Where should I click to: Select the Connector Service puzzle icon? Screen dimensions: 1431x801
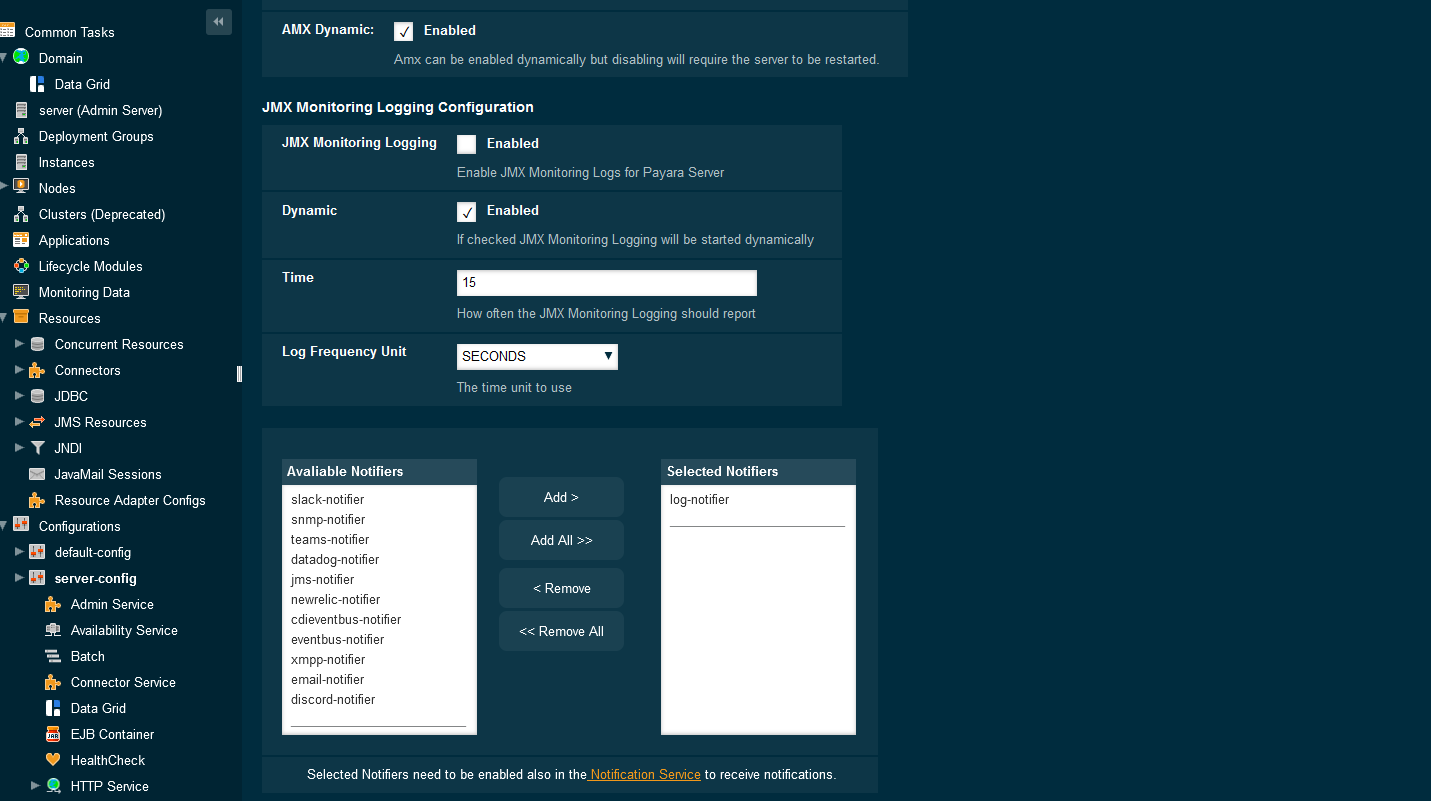pos(54,682)
